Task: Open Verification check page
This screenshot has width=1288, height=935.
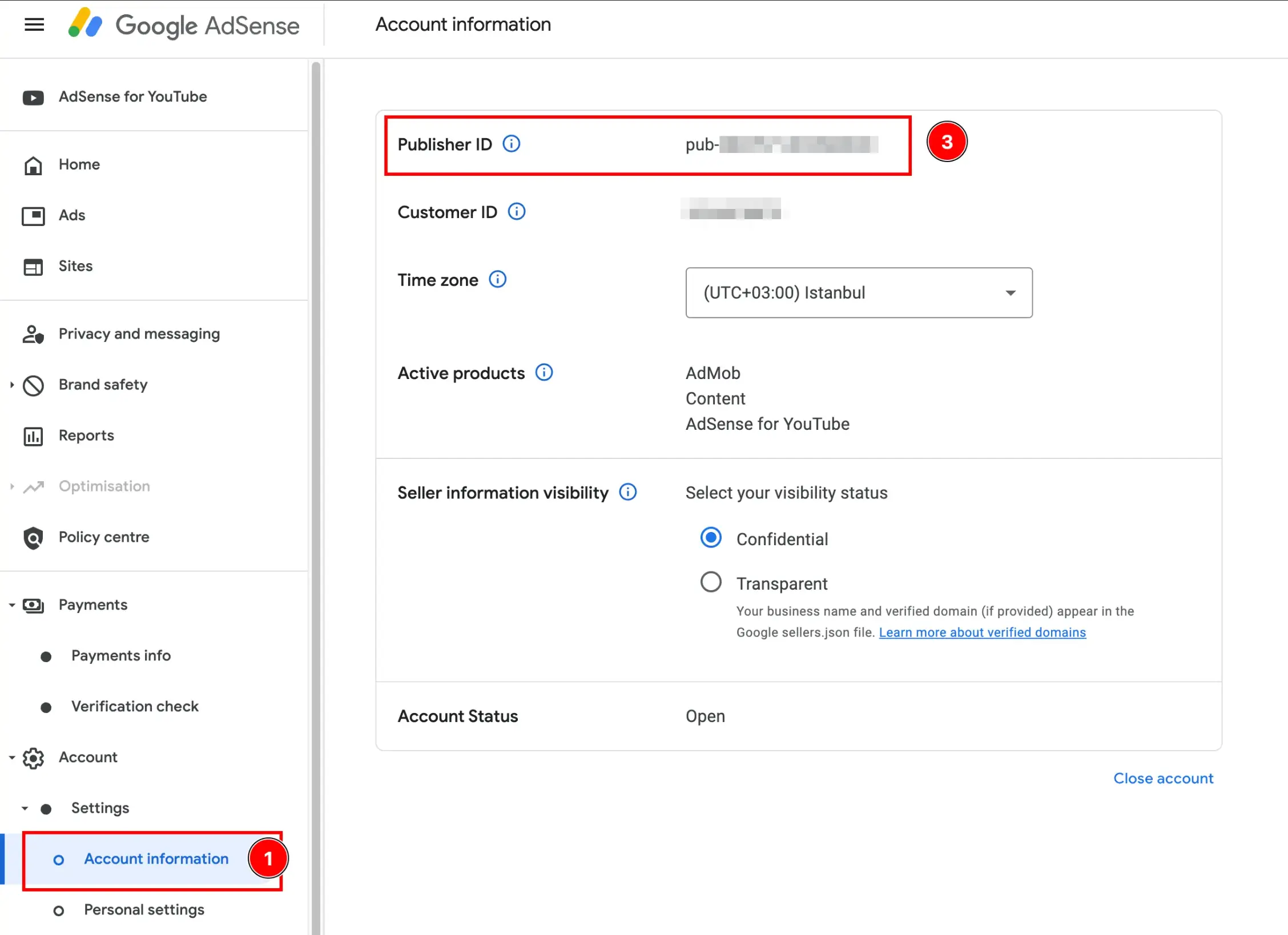Action: click(x=135, y=706)
